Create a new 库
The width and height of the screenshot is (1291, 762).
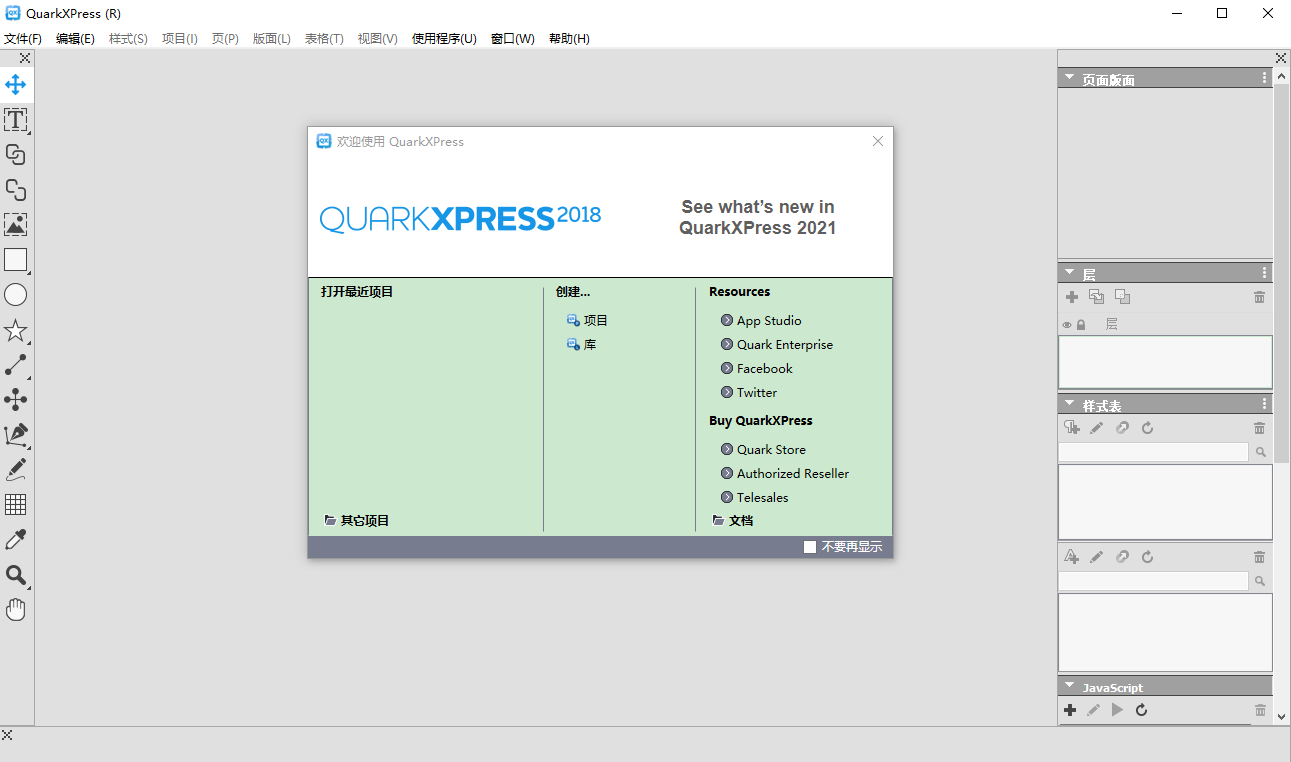click(581, 345)
